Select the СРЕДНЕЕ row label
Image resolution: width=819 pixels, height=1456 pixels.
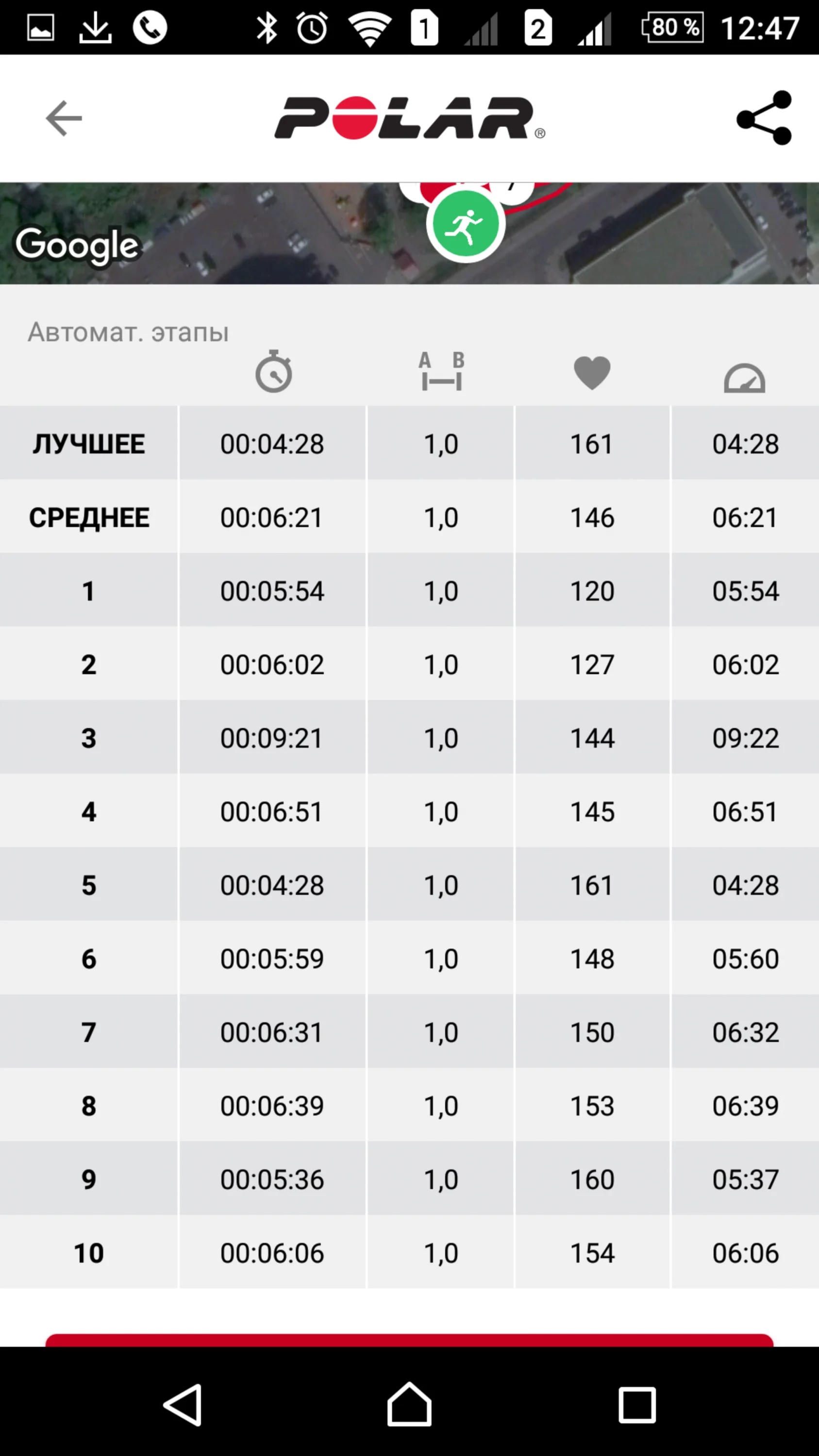point(89,517)
